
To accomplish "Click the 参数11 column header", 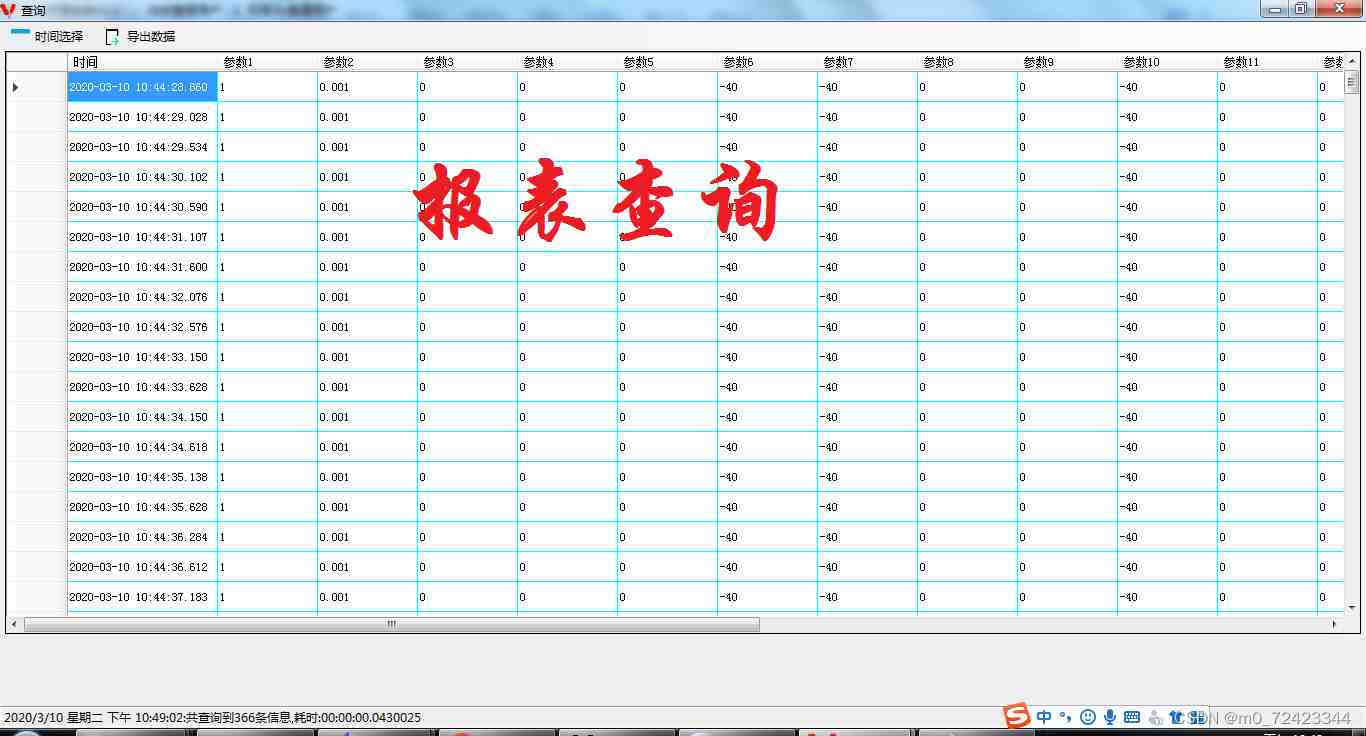I will (x=1267, y=62).
